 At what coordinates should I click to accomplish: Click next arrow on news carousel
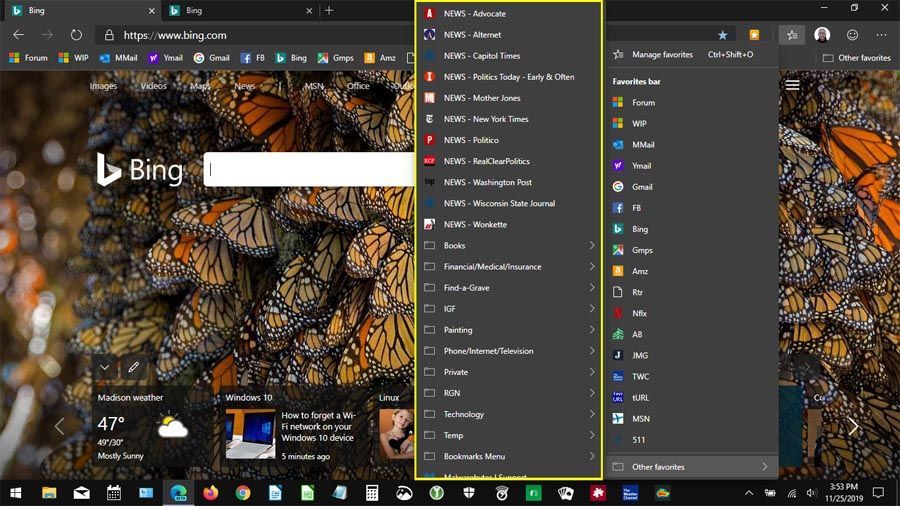[854, 426]
